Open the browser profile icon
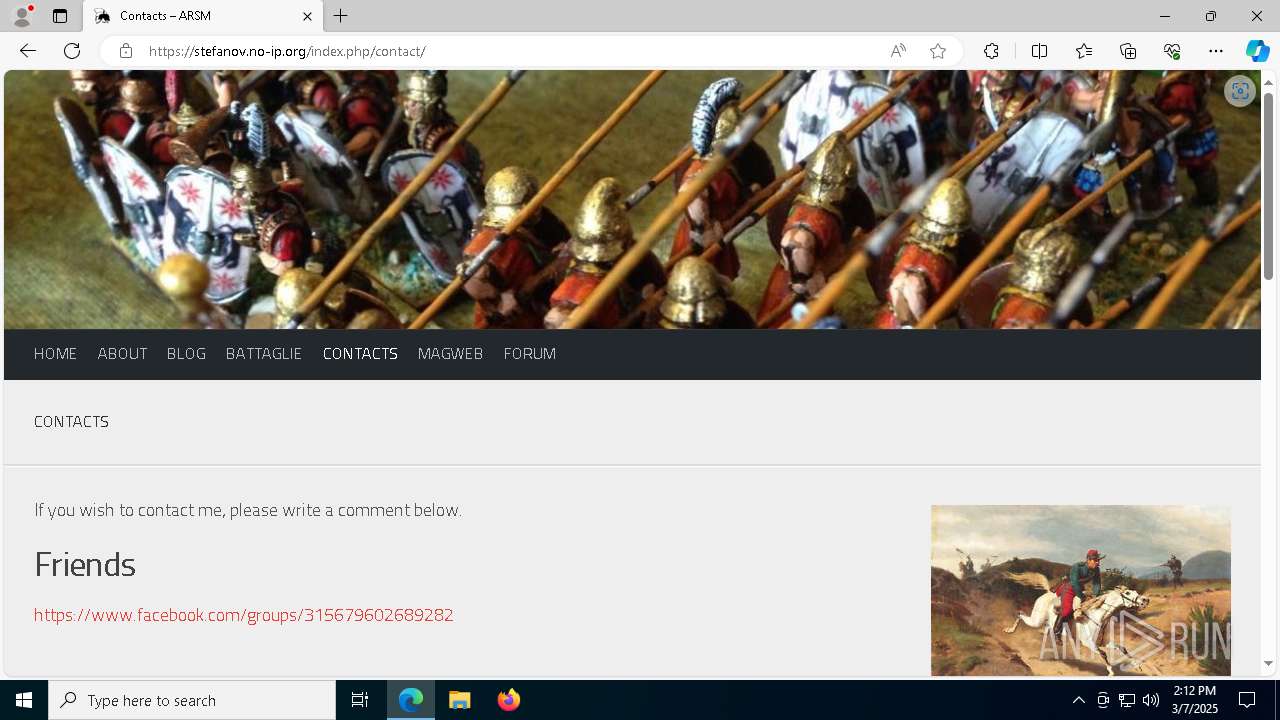This screenshot has width=1280, height=720. (22, 16)
